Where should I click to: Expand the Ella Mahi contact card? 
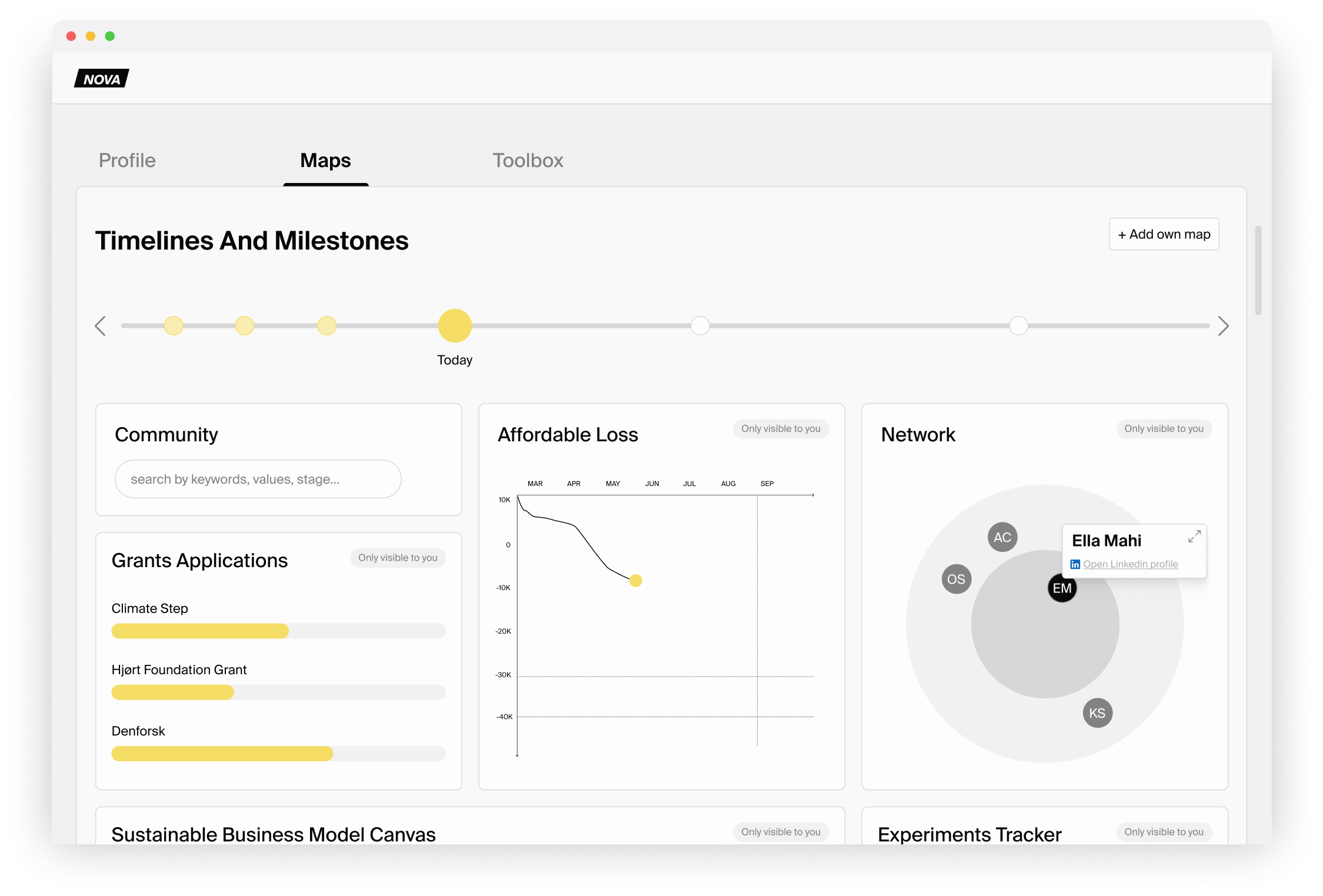coord(1194,537)
